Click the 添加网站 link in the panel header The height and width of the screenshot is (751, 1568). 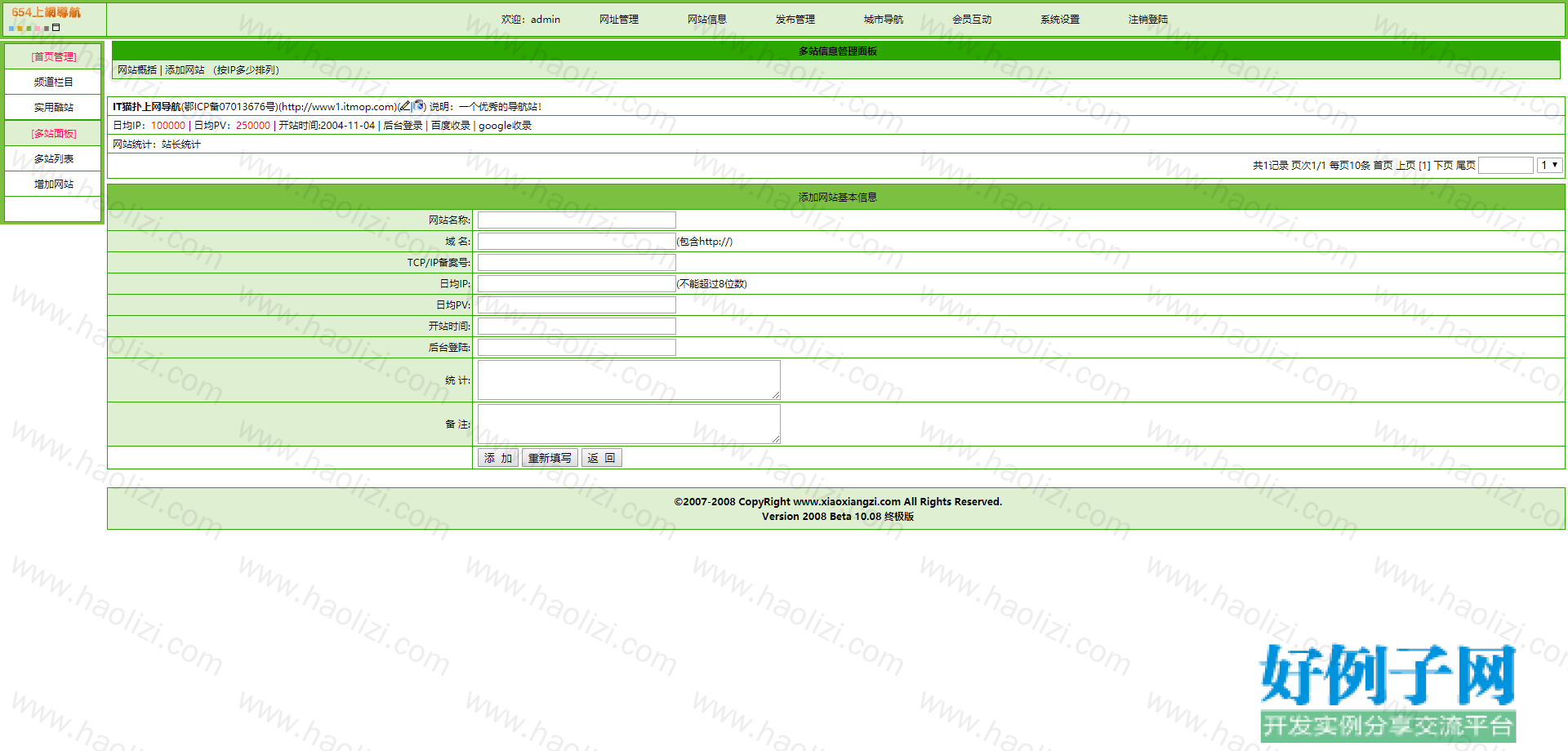point(185,70)
